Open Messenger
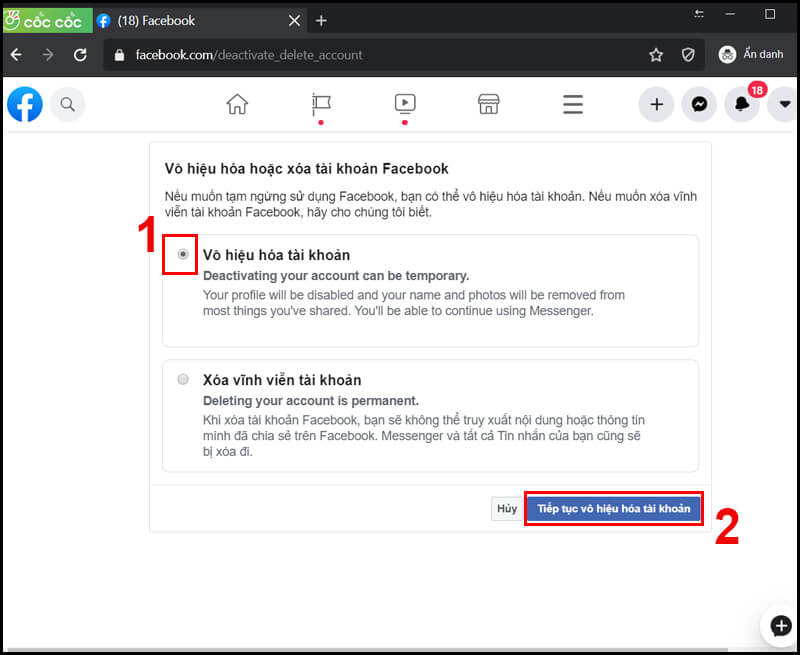Image resolution: width=800 pixels, height=655 pixels. pyautogui.click(x=699, y=104)
